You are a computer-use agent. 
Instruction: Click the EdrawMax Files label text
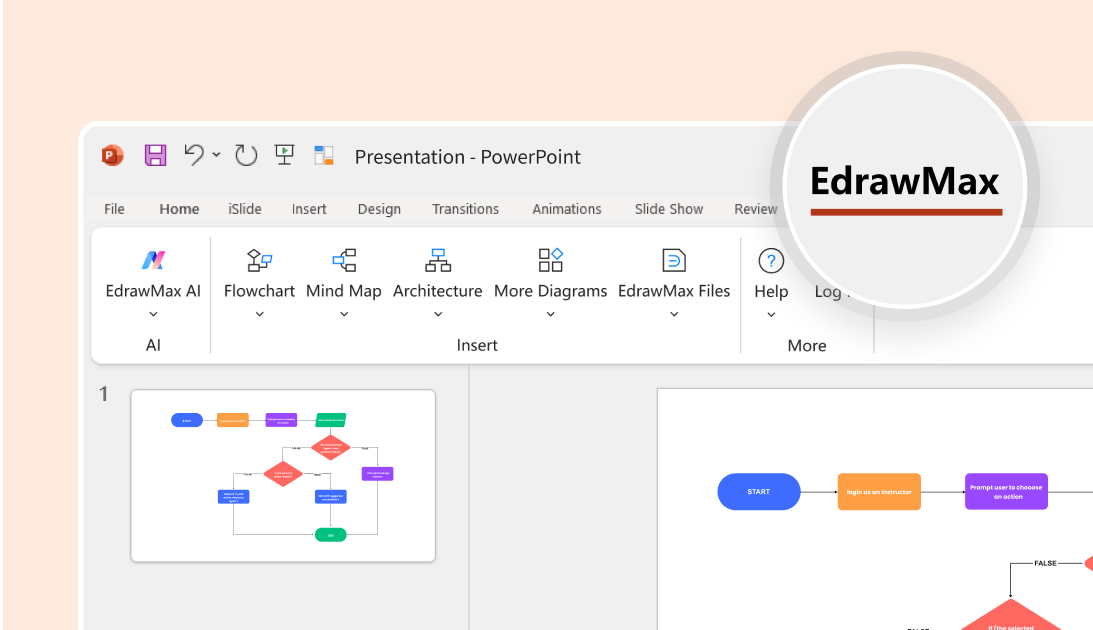674,291
